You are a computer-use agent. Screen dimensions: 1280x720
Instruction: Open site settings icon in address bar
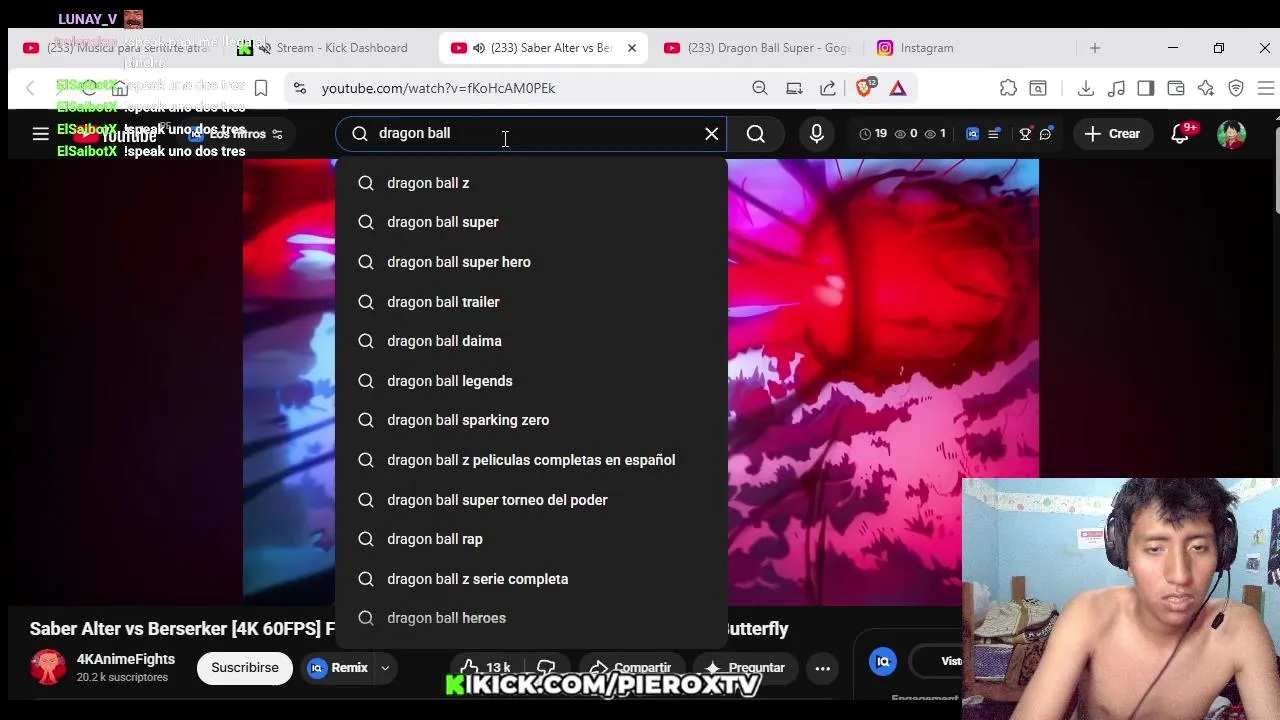point(300,88)
